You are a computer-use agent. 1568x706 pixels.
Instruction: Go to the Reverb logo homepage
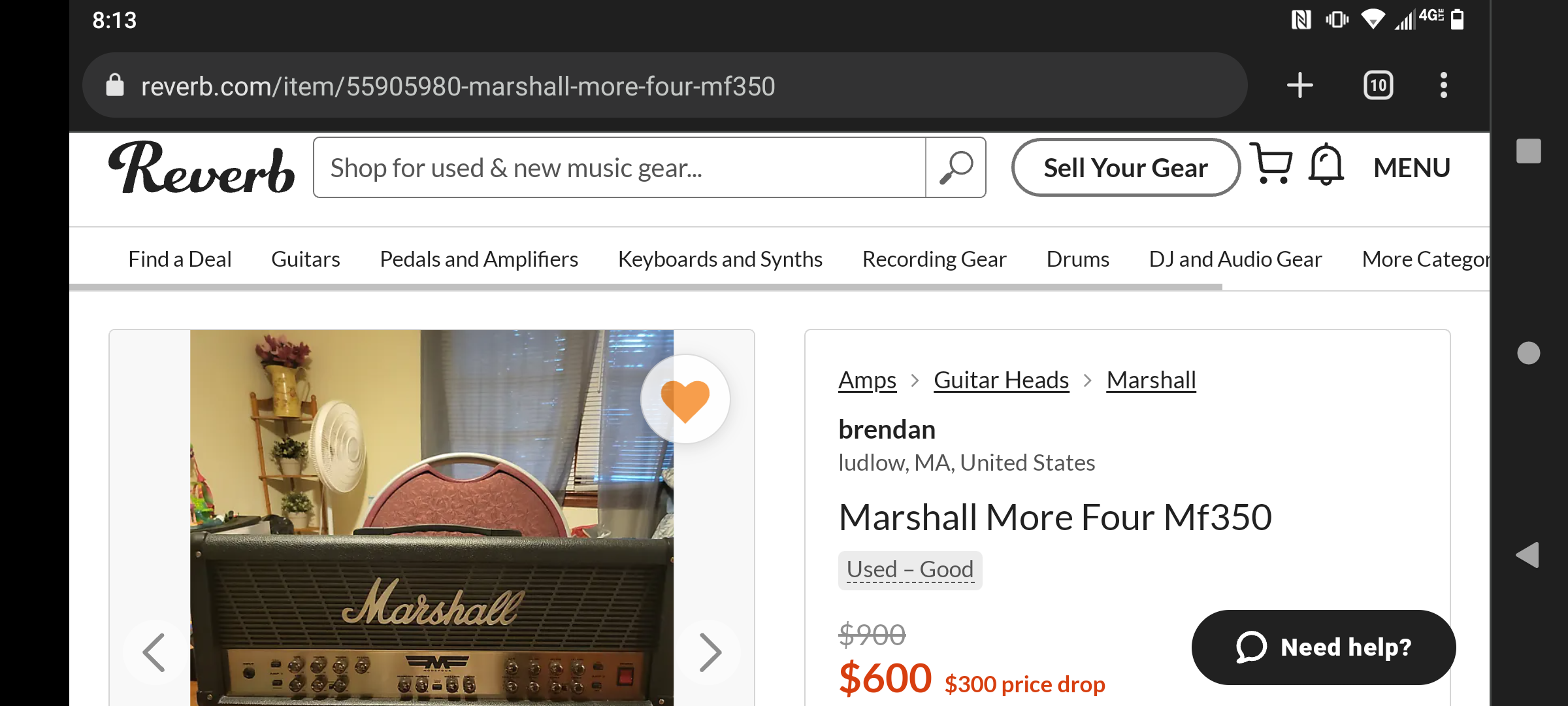(201, 168)
